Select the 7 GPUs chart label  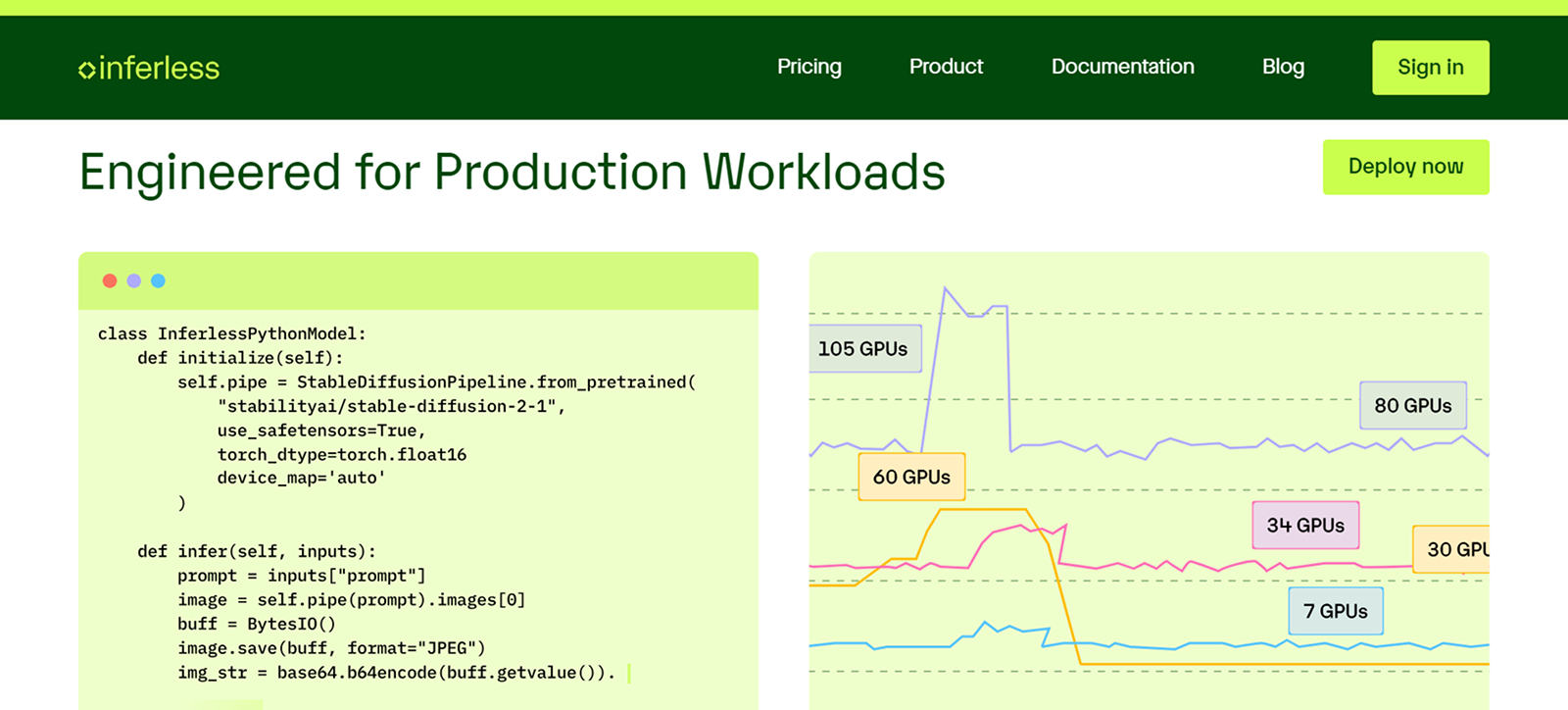pyautogui.click(x=1336, y=611)
